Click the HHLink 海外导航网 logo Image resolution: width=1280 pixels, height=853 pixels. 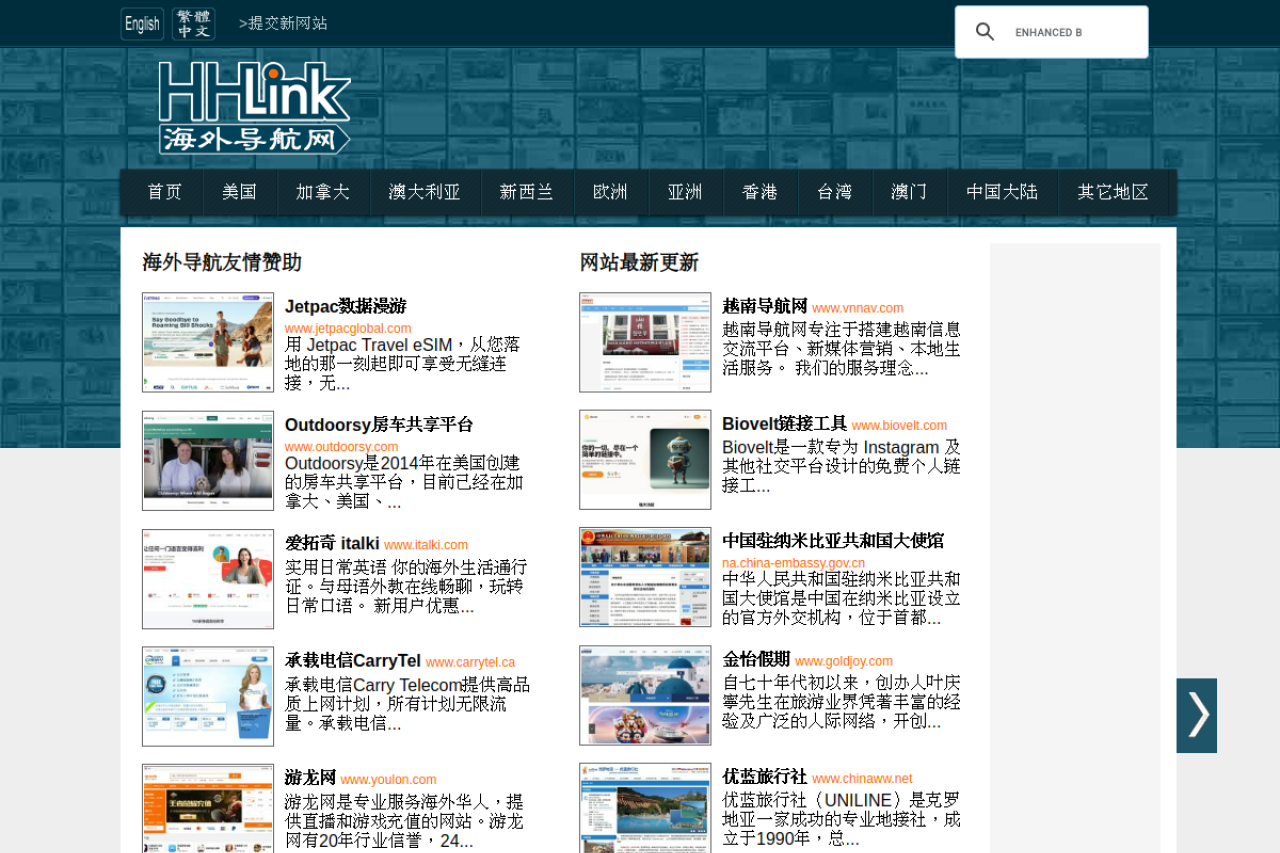pos(255,108)
